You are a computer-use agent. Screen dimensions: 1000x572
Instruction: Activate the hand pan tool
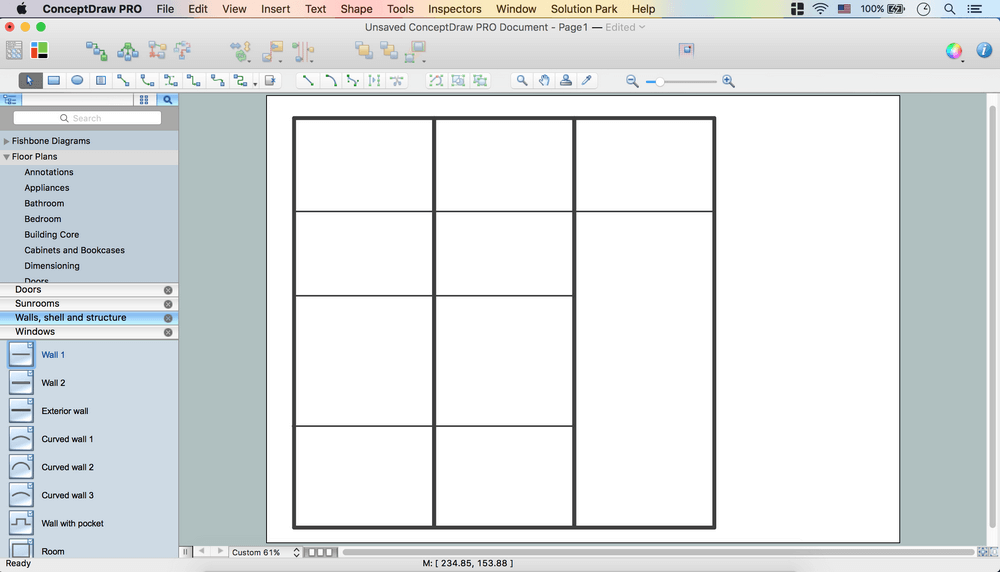tap(544, 81)
